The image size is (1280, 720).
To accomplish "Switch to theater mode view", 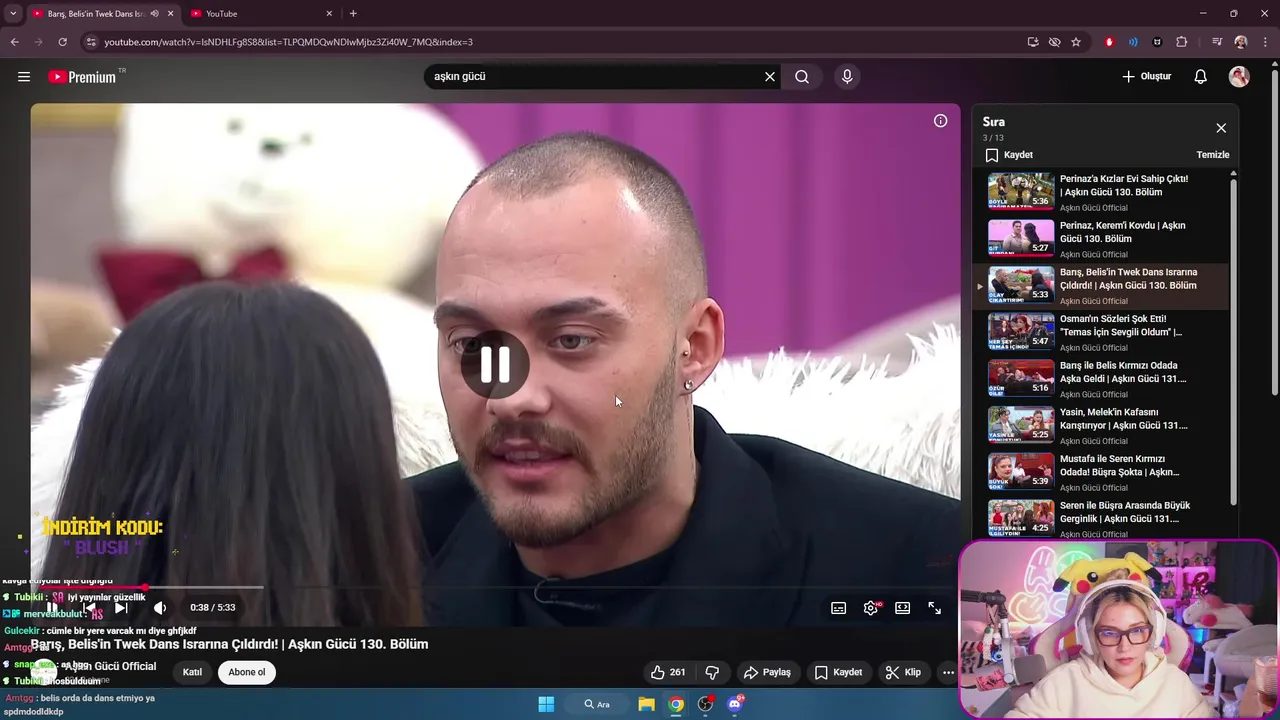I will 903,608.
